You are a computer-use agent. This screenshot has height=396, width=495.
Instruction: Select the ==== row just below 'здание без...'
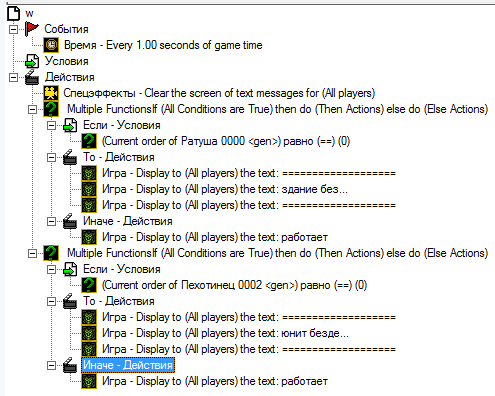click(x=249, y=205)
